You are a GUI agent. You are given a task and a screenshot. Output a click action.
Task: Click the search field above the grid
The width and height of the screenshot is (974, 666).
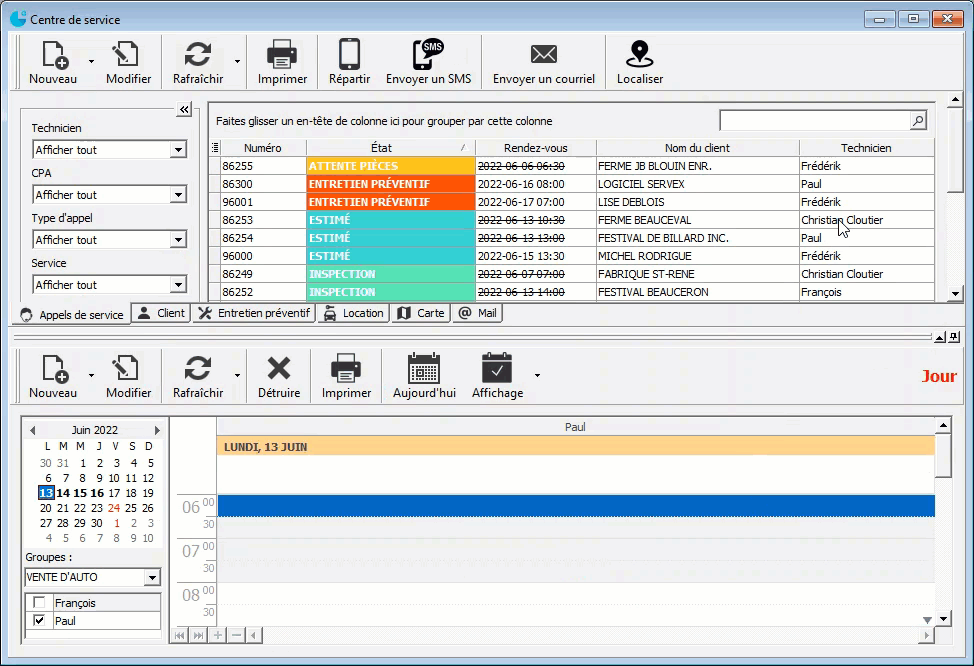[x=814, y=121]
